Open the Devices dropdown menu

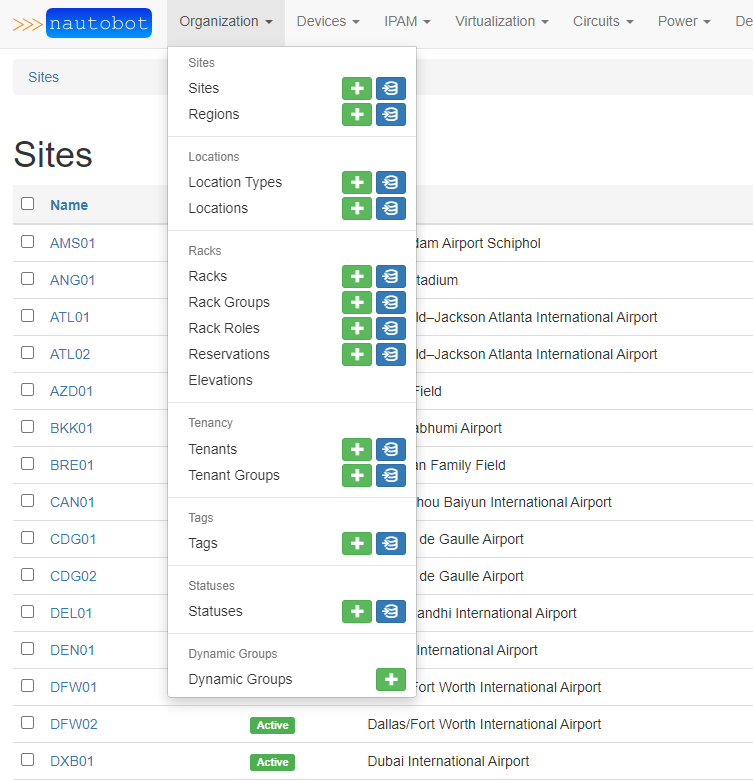click(x=328, y=21)
